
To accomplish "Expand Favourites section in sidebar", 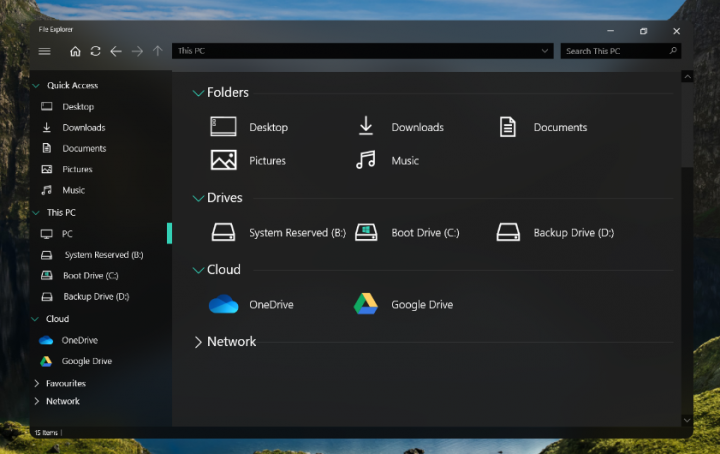I will click(36, 383).
